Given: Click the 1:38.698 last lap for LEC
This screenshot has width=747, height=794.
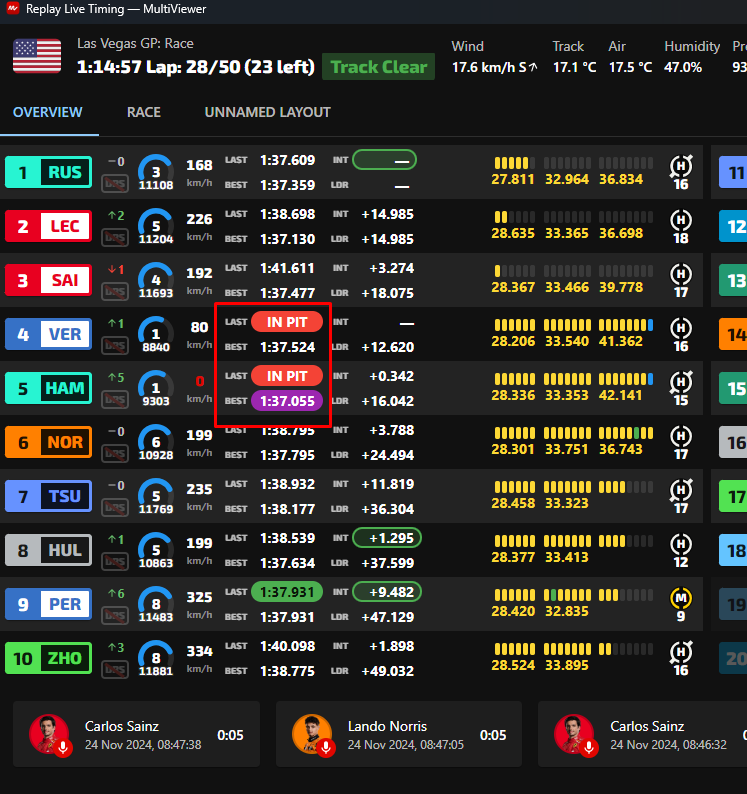Looking at the screenshot, I should [x=287, y=214].
